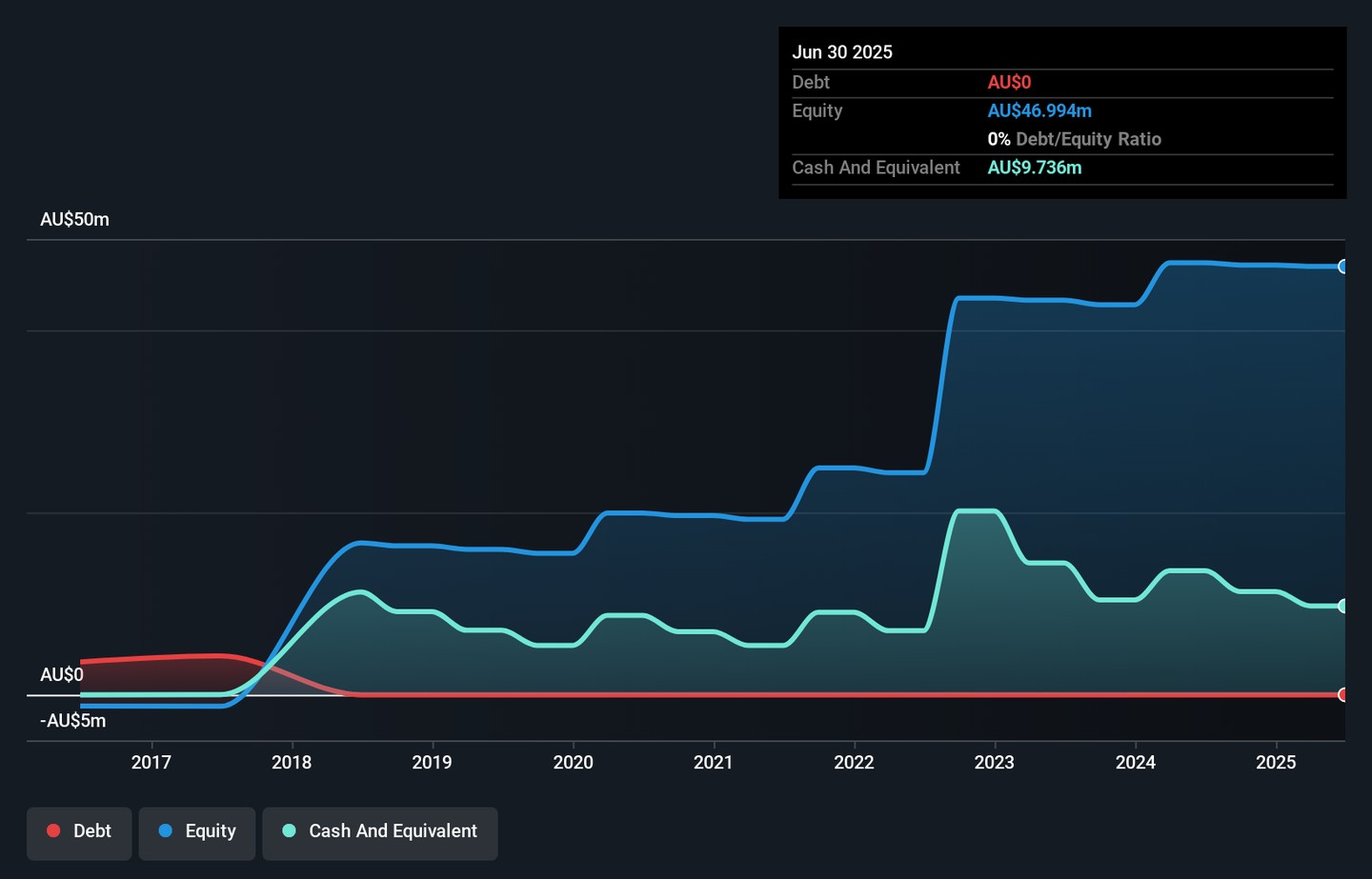Toggle the Cash And Equivalent legend button
This screenshot has width=1372, height=879.
[380, 833]
